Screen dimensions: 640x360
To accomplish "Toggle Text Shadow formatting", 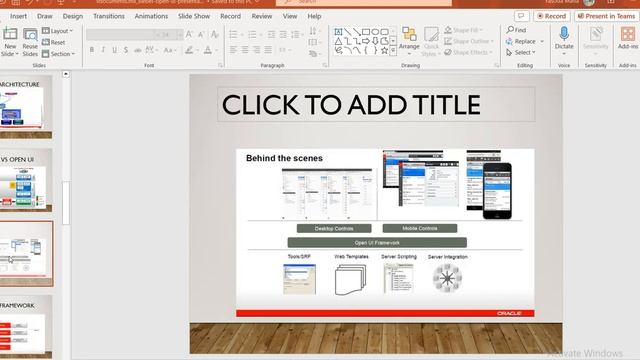I will click(x=126, y=50).
